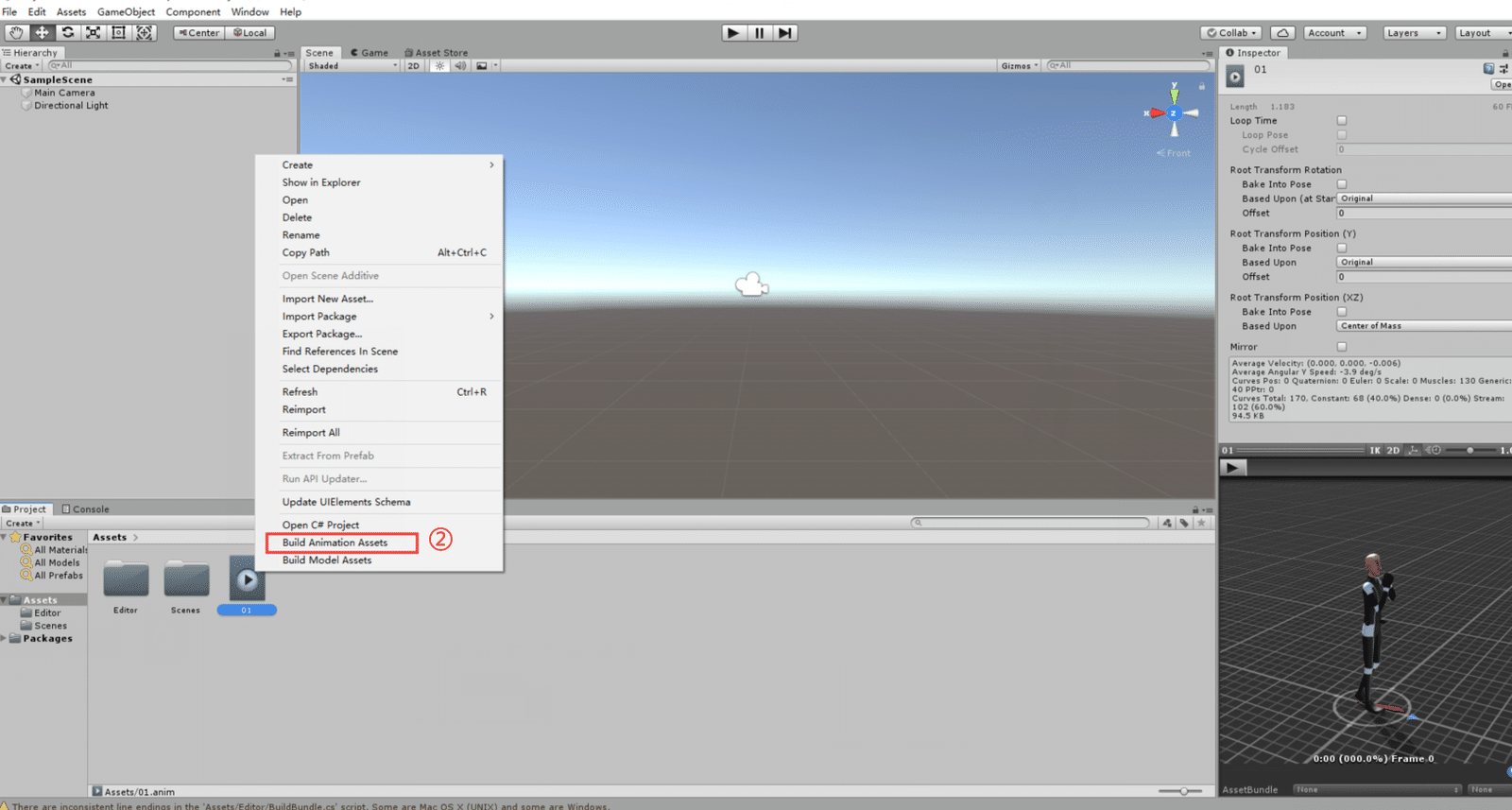Viewport: 1512px width, 810px height.
Task: Select the Rotate tool
Action: click(67, 32)
